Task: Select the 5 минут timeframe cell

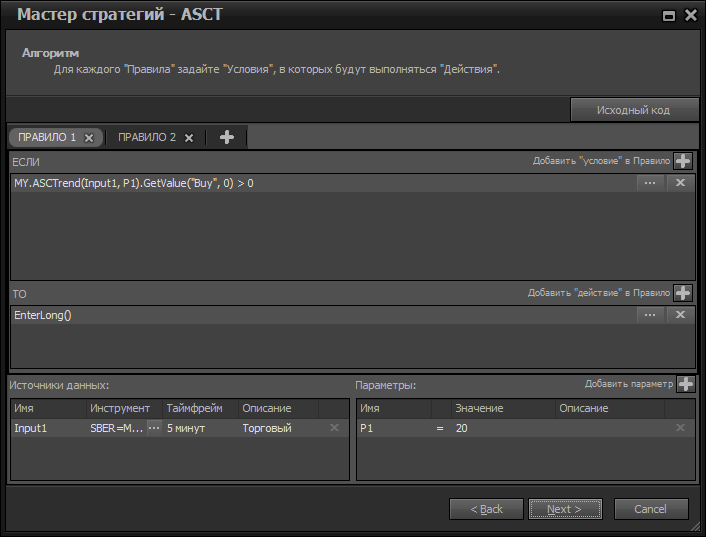Action: 200,428
